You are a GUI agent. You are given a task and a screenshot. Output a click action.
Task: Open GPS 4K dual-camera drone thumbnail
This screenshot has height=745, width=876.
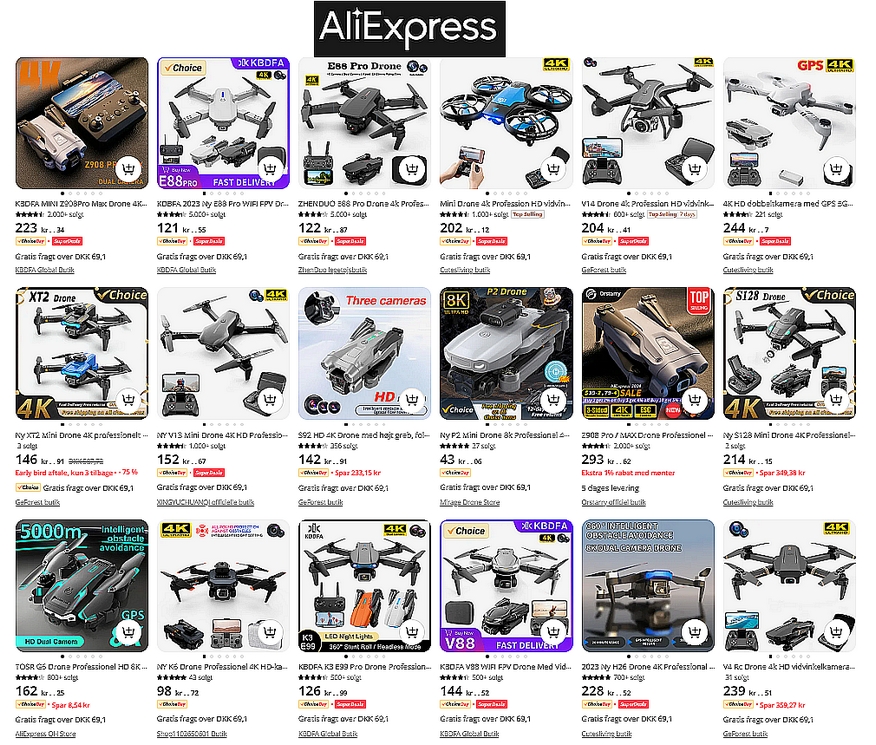tap(789, 123)
